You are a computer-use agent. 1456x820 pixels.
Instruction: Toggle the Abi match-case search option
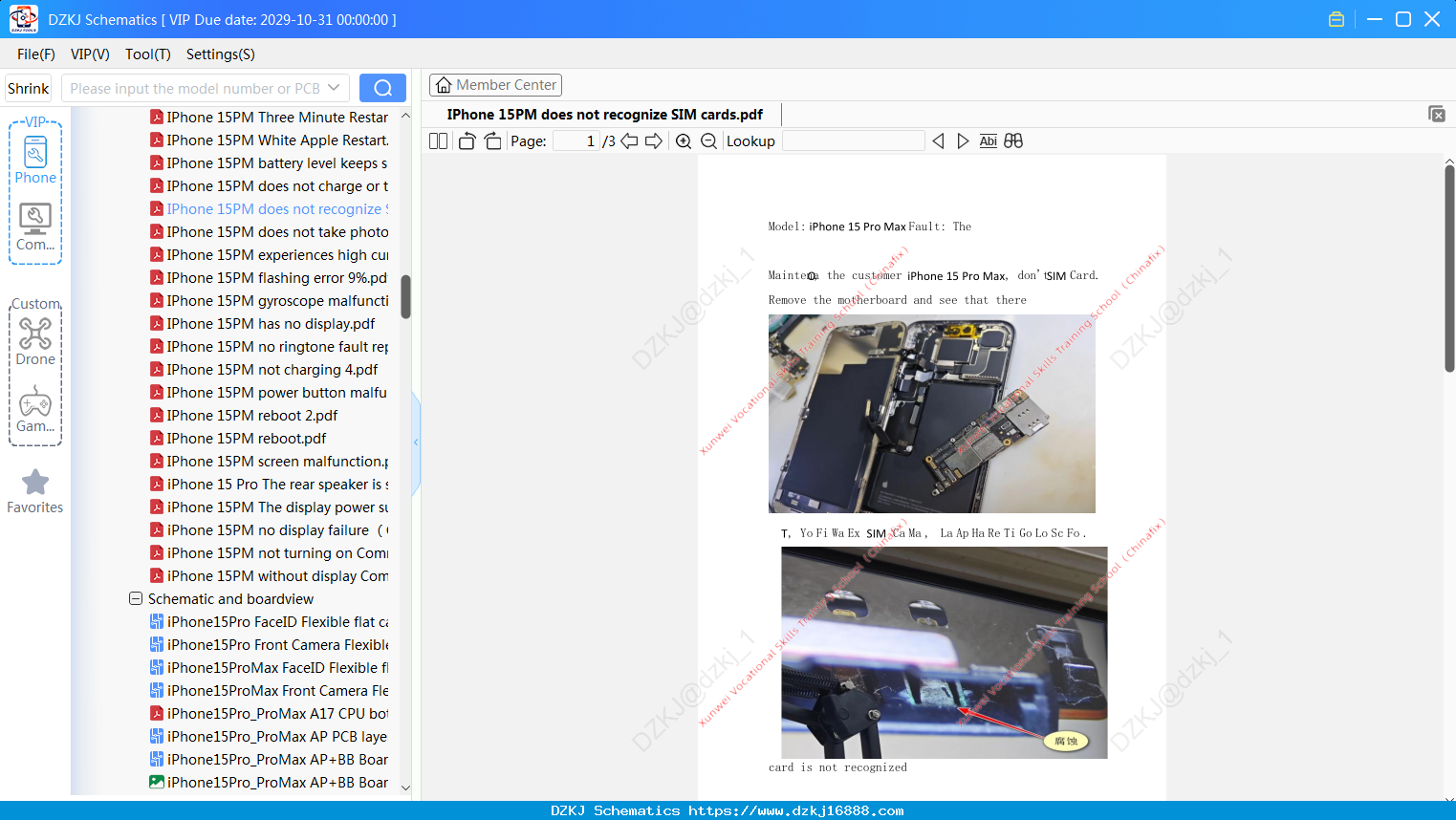989,141
